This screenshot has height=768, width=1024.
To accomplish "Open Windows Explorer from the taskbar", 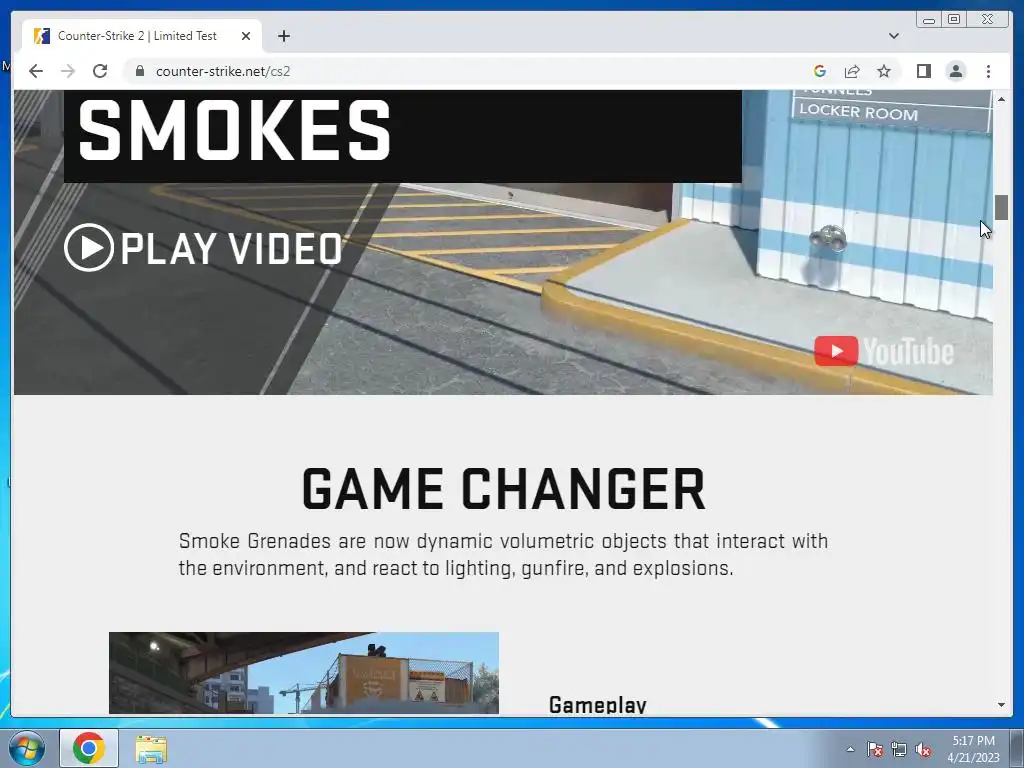I will click(x=151, y=749).
